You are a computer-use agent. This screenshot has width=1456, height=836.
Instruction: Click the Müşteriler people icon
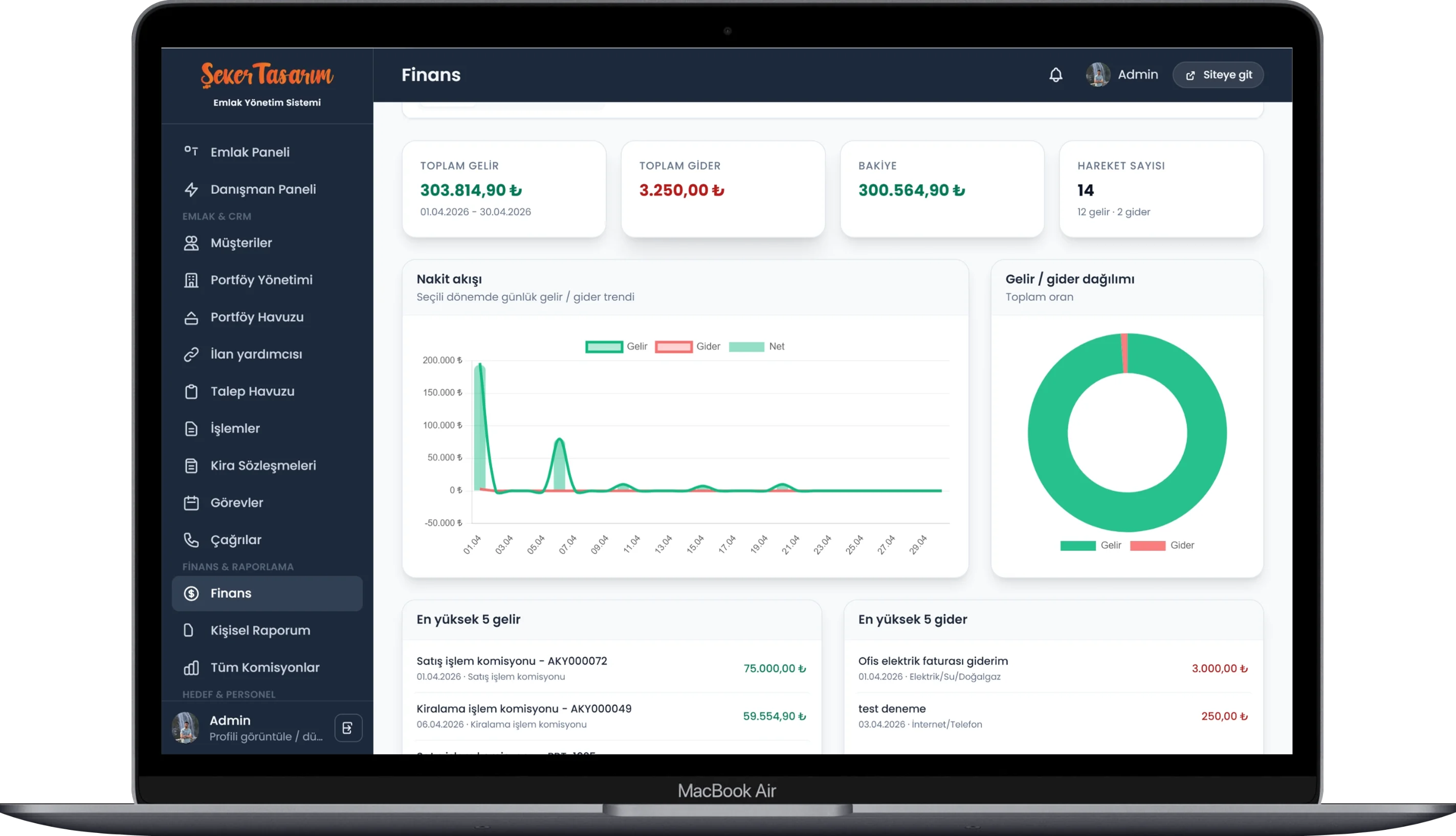[x=191, y=243]
